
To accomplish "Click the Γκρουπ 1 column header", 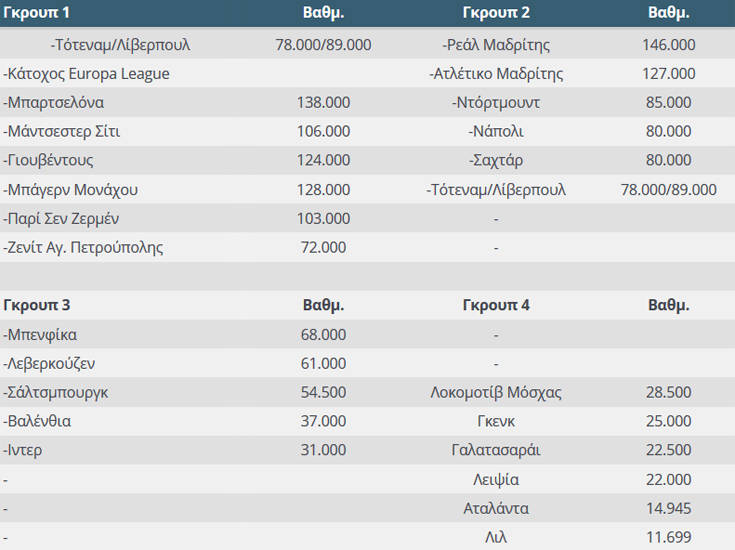I will coord(38,13).
